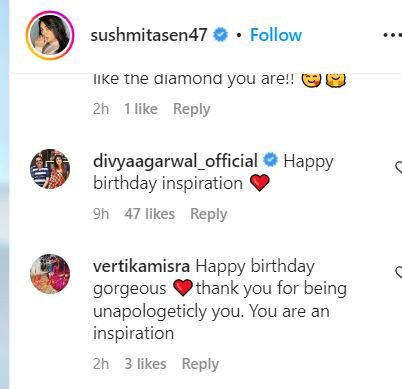
Task: View the '1 like' count on top comment
Action: tap(141, 109)
